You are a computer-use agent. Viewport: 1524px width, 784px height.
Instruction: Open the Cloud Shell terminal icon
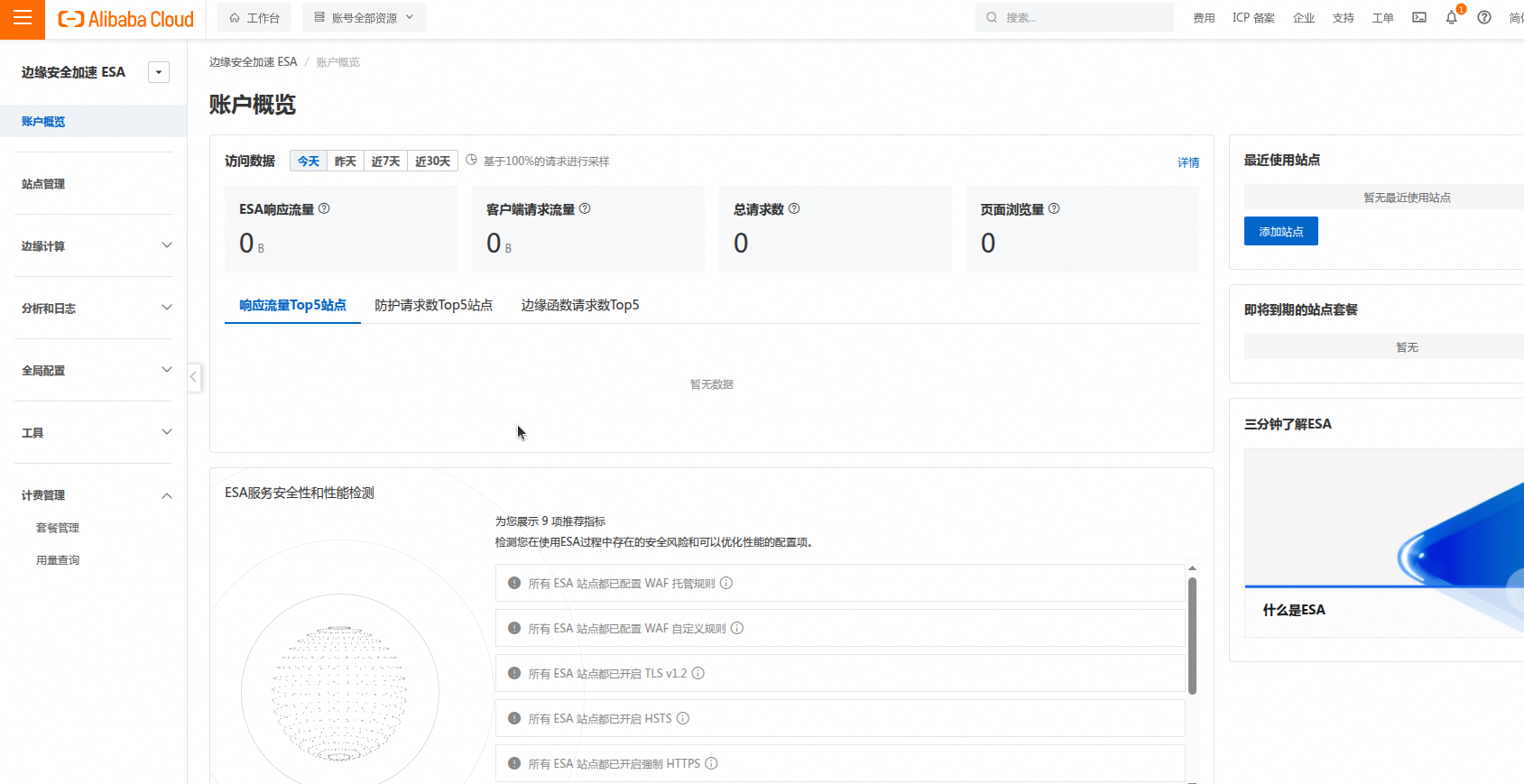[1419, 18]
